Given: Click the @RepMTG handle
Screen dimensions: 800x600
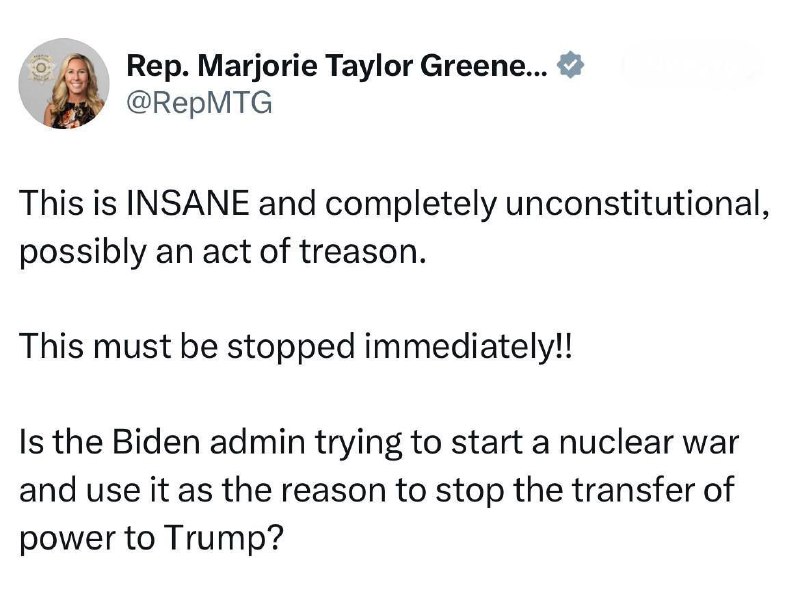Looking at the screenshot, I should (199, 103).
